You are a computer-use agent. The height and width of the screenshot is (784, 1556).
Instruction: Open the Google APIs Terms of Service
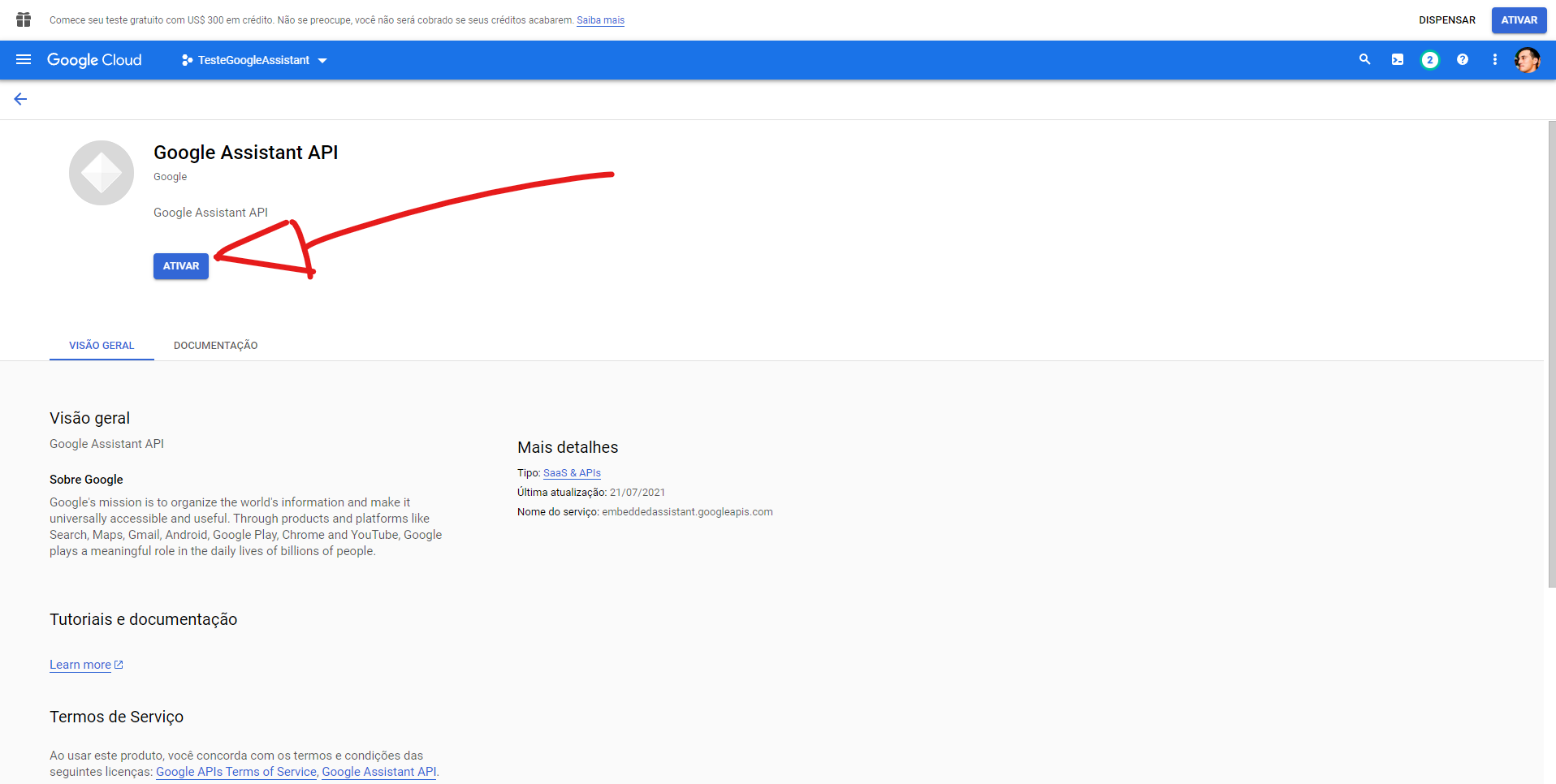[x=236, y=771]
